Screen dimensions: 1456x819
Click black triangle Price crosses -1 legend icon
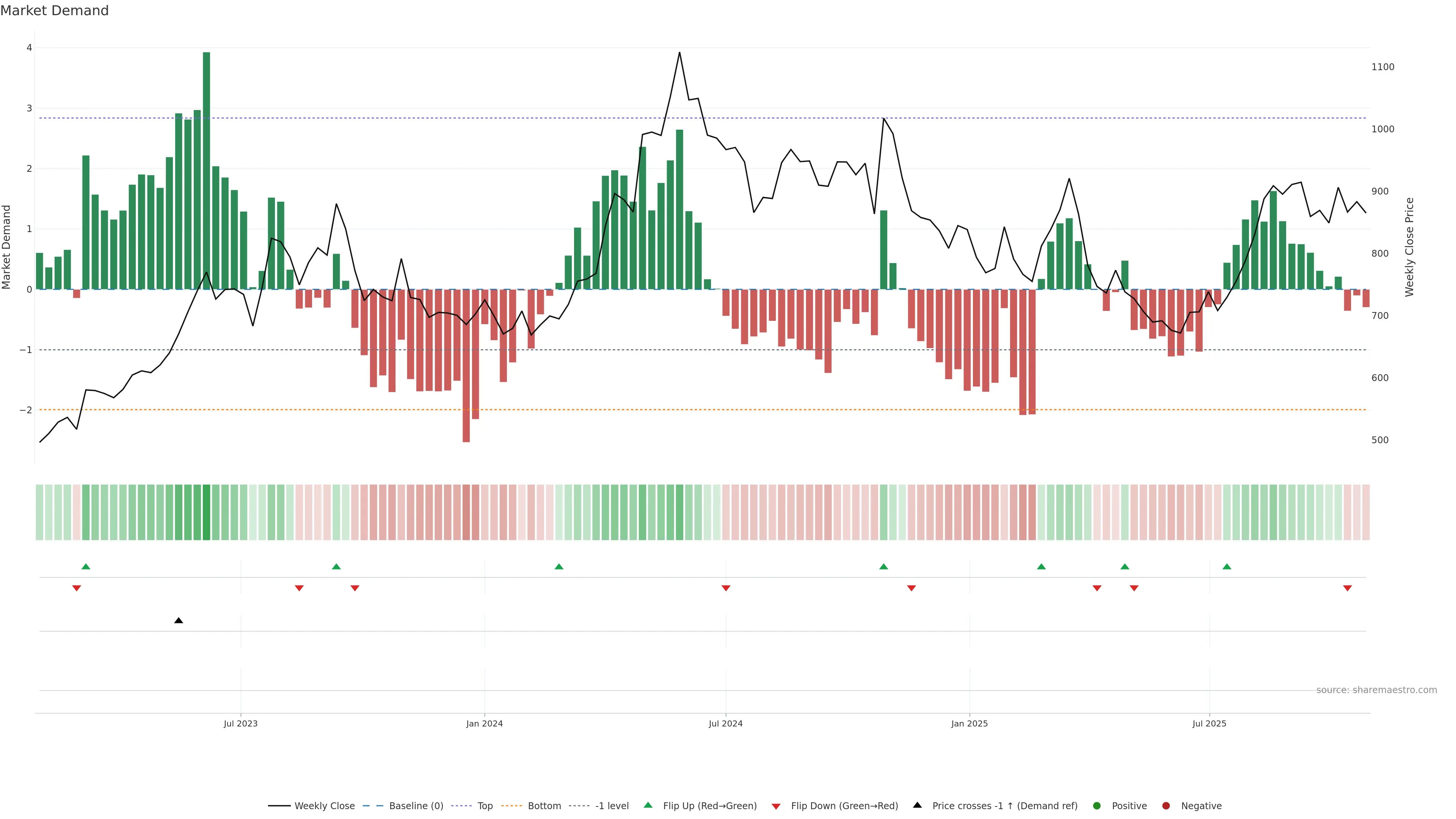coord(917,805)
